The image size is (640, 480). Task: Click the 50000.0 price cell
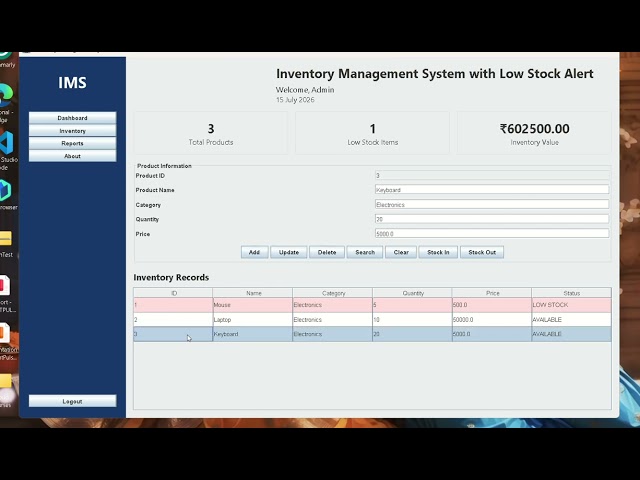click(x=492, y=320)
